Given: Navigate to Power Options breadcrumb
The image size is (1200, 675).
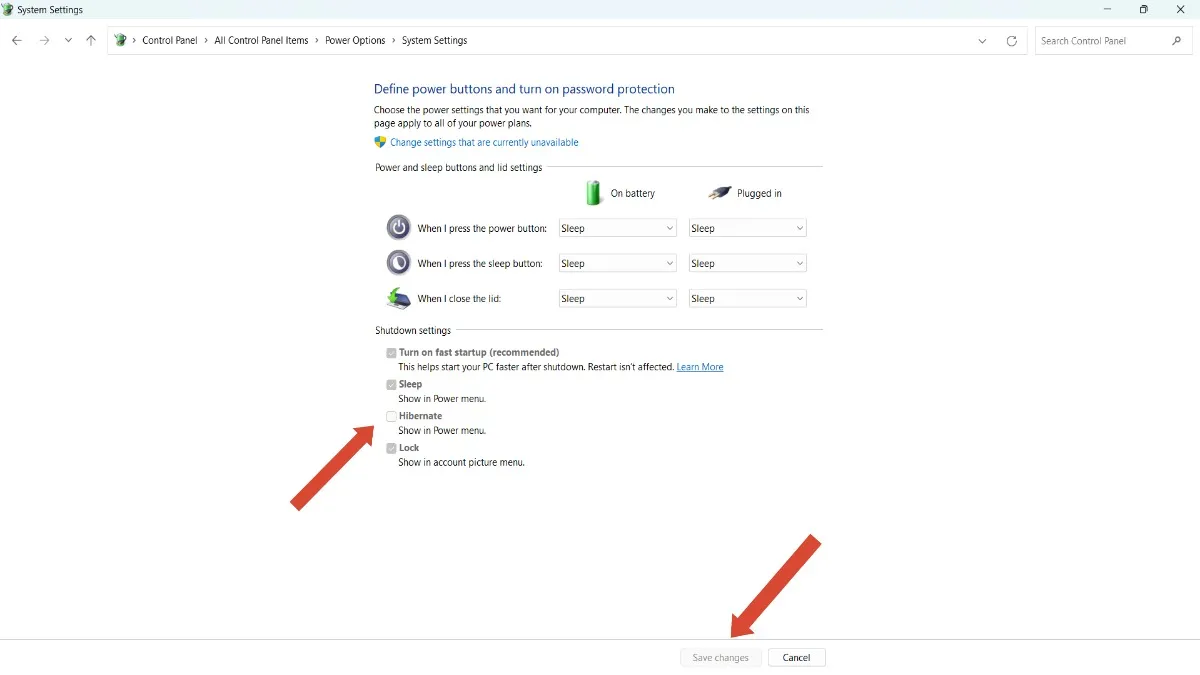Looking at the screenshot, I should click(355, 41).
